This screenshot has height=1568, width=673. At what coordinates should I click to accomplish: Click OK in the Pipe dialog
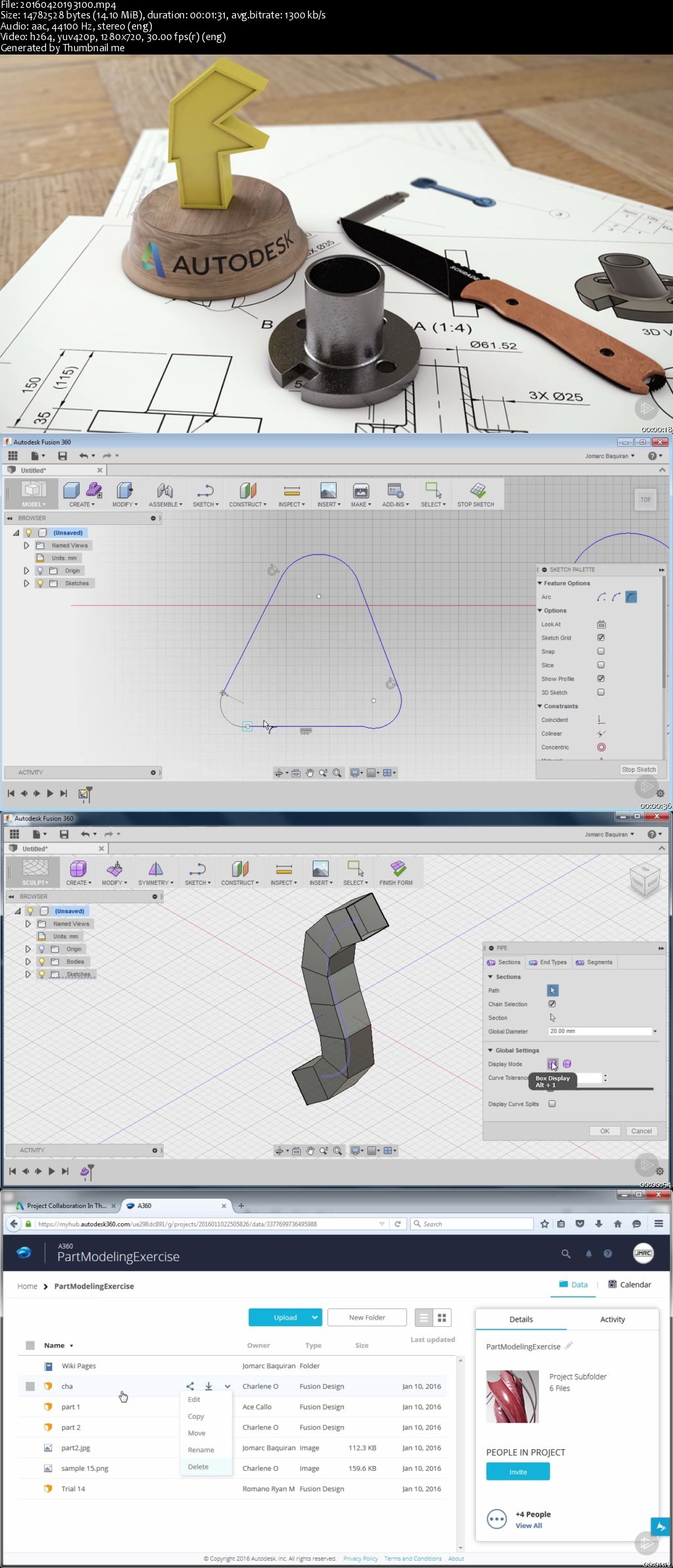pos(605,1131)
